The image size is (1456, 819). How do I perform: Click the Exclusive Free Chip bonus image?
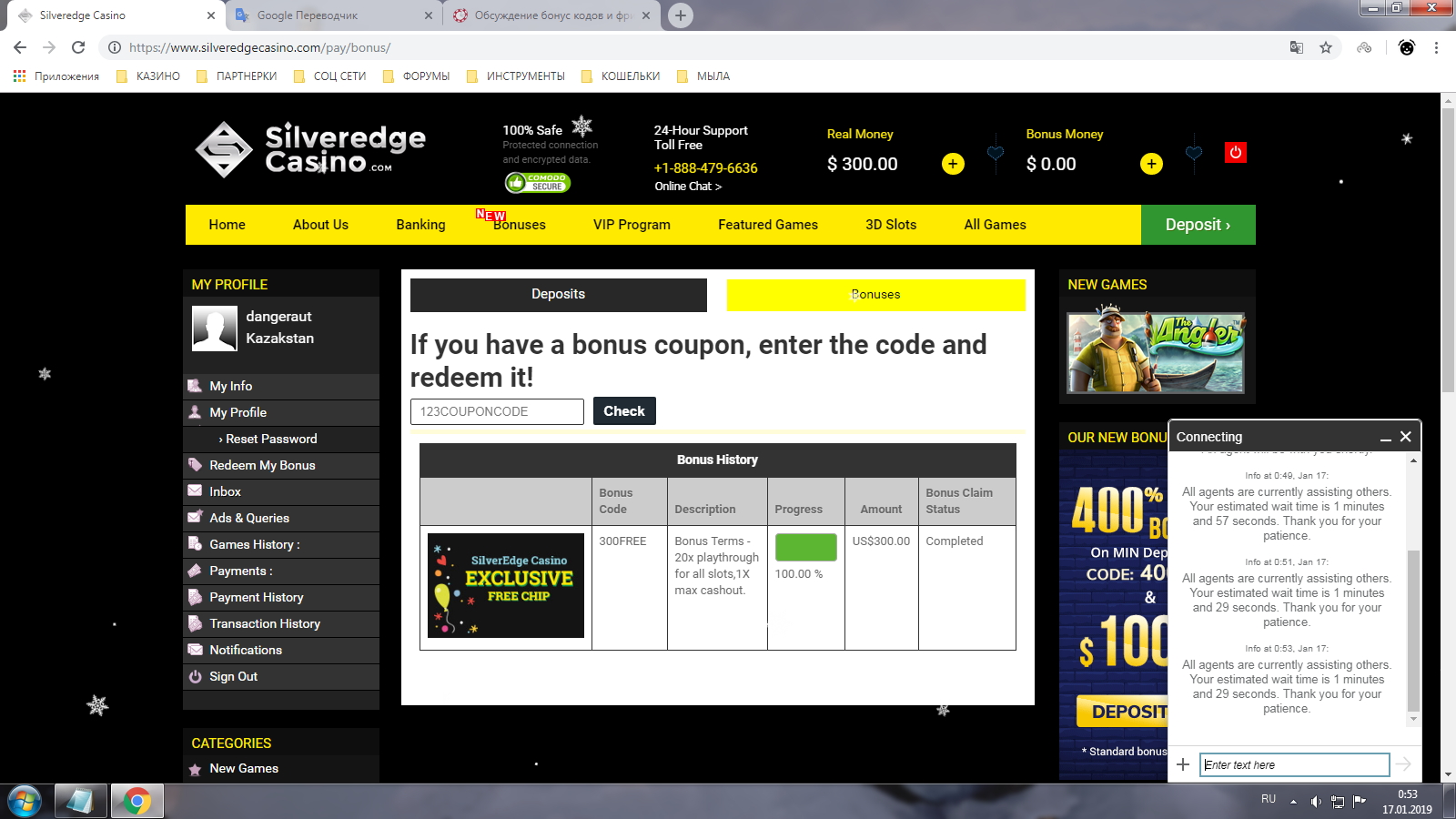pyautogui.click(x=506, y=585)
